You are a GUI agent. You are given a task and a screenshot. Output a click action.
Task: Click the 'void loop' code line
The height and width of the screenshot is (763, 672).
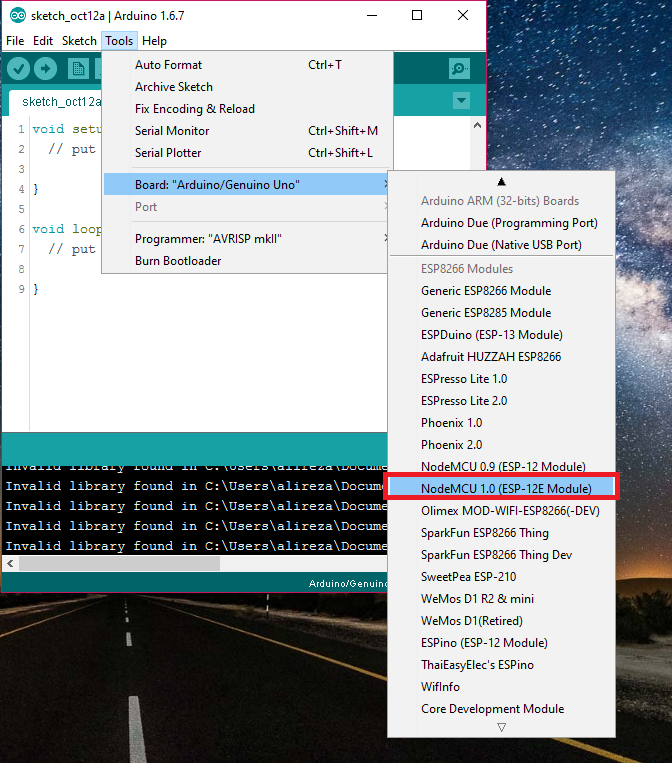(x=67, y=229)
